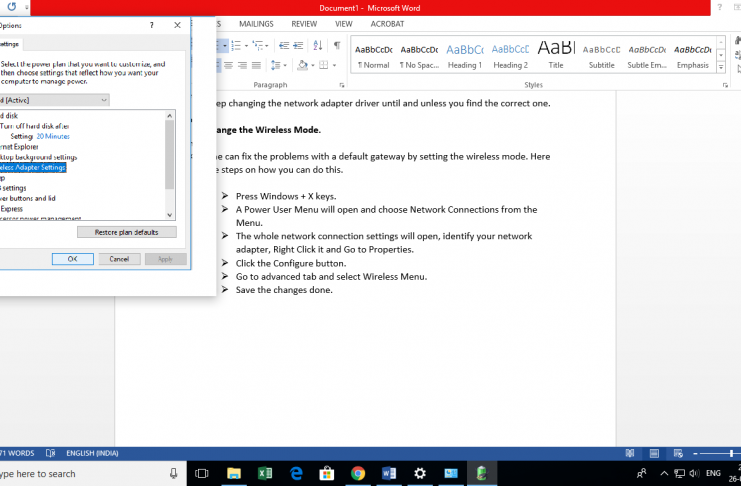Screen dimensions: 741x486
Task: Open Excel from taskbar
Action: point(265,473)
